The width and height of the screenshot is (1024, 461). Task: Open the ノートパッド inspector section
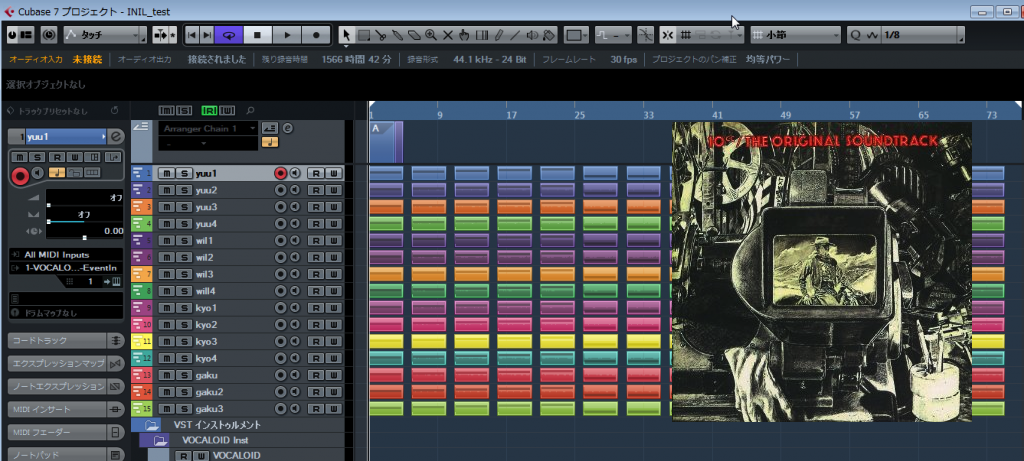point(66,454)
